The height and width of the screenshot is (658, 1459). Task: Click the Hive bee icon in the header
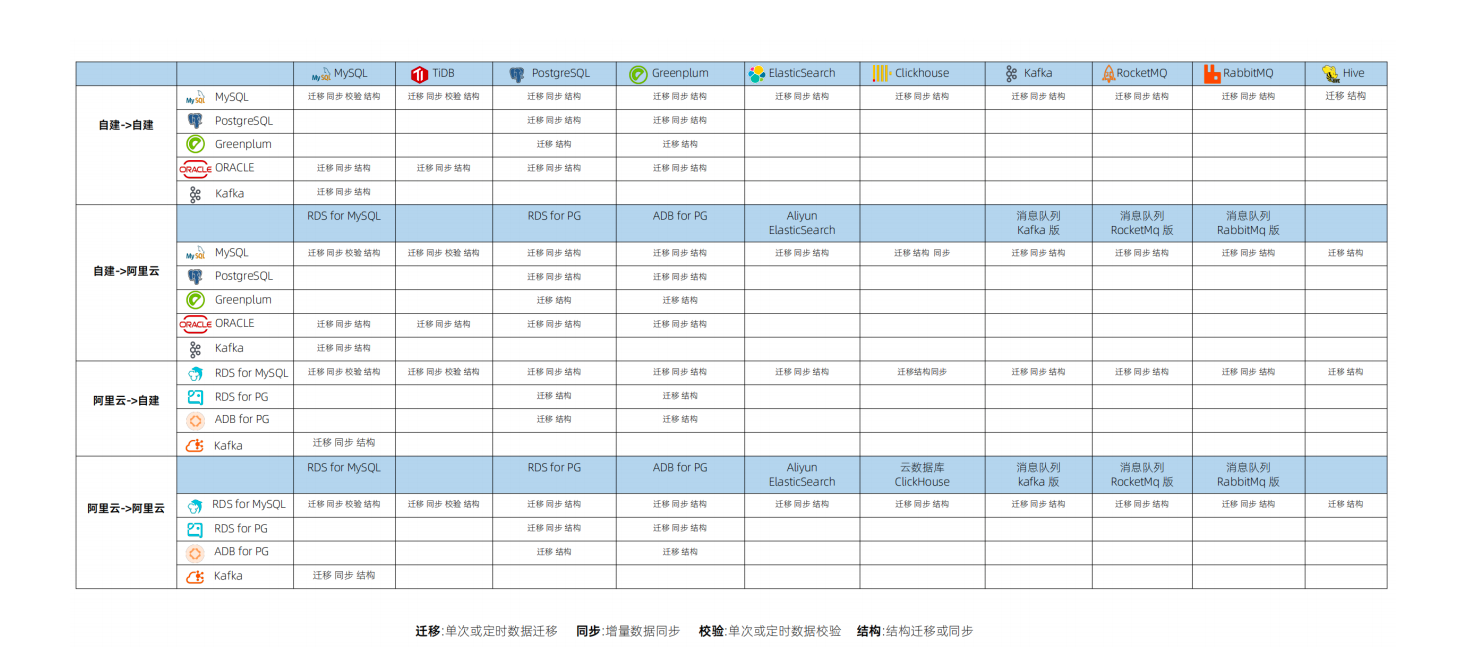1330,73
